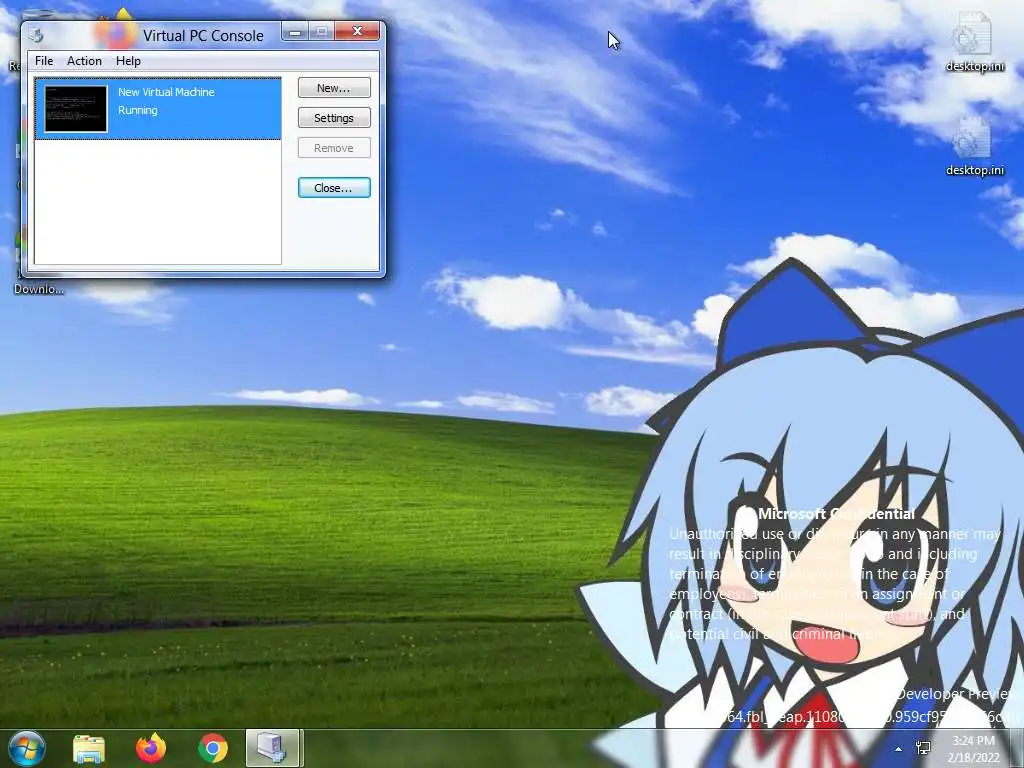Screen dimensions: 1024x768
Task: Launch Google Chrome from the taskbar
Action: pos(213,748)
